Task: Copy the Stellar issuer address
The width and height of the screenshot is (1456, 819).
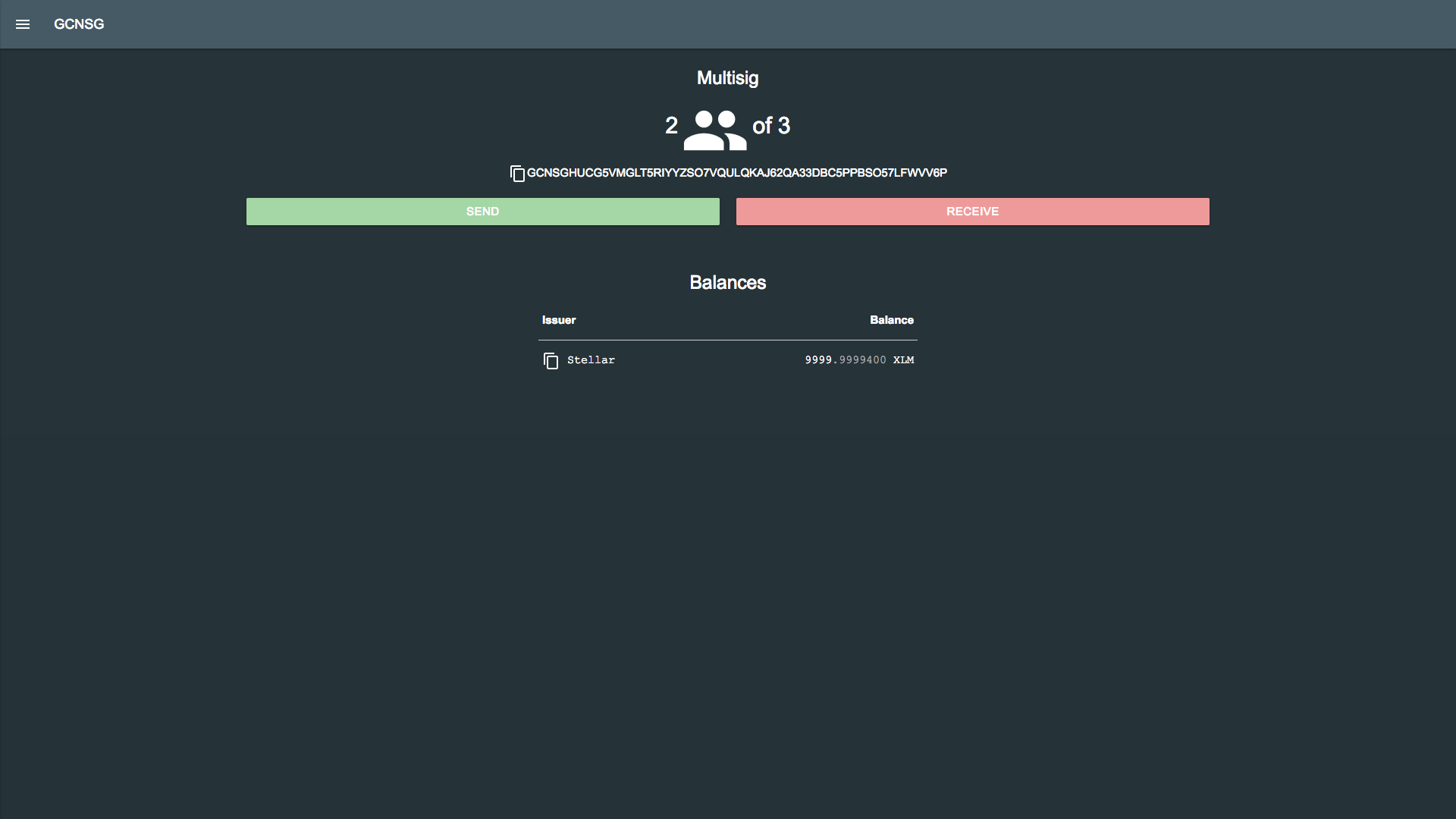Action: [x=551, y=361]
